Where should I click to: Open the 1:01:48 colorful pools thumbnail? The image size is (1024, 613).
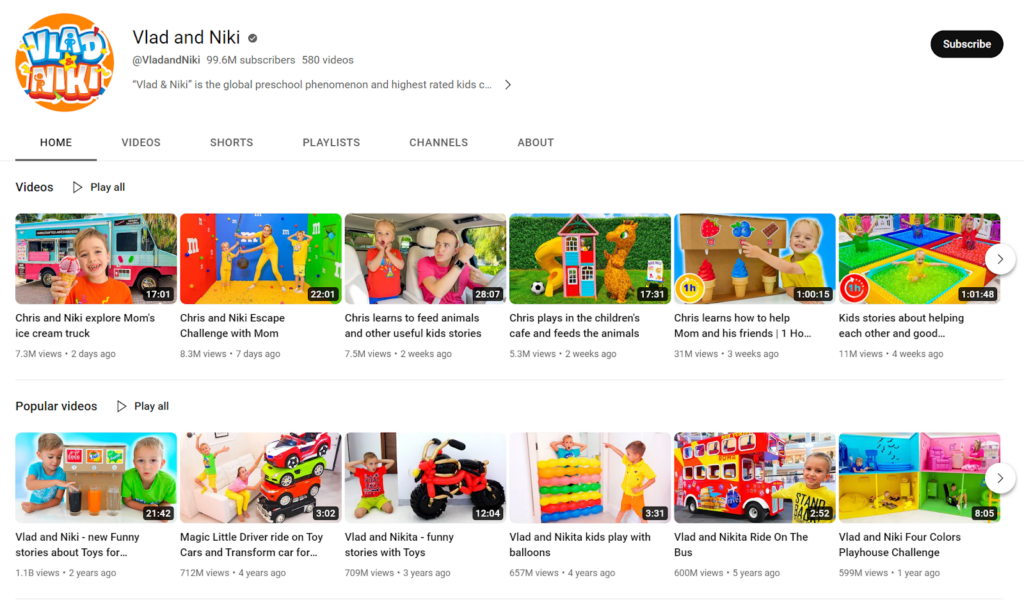click(x=919, y=259)
